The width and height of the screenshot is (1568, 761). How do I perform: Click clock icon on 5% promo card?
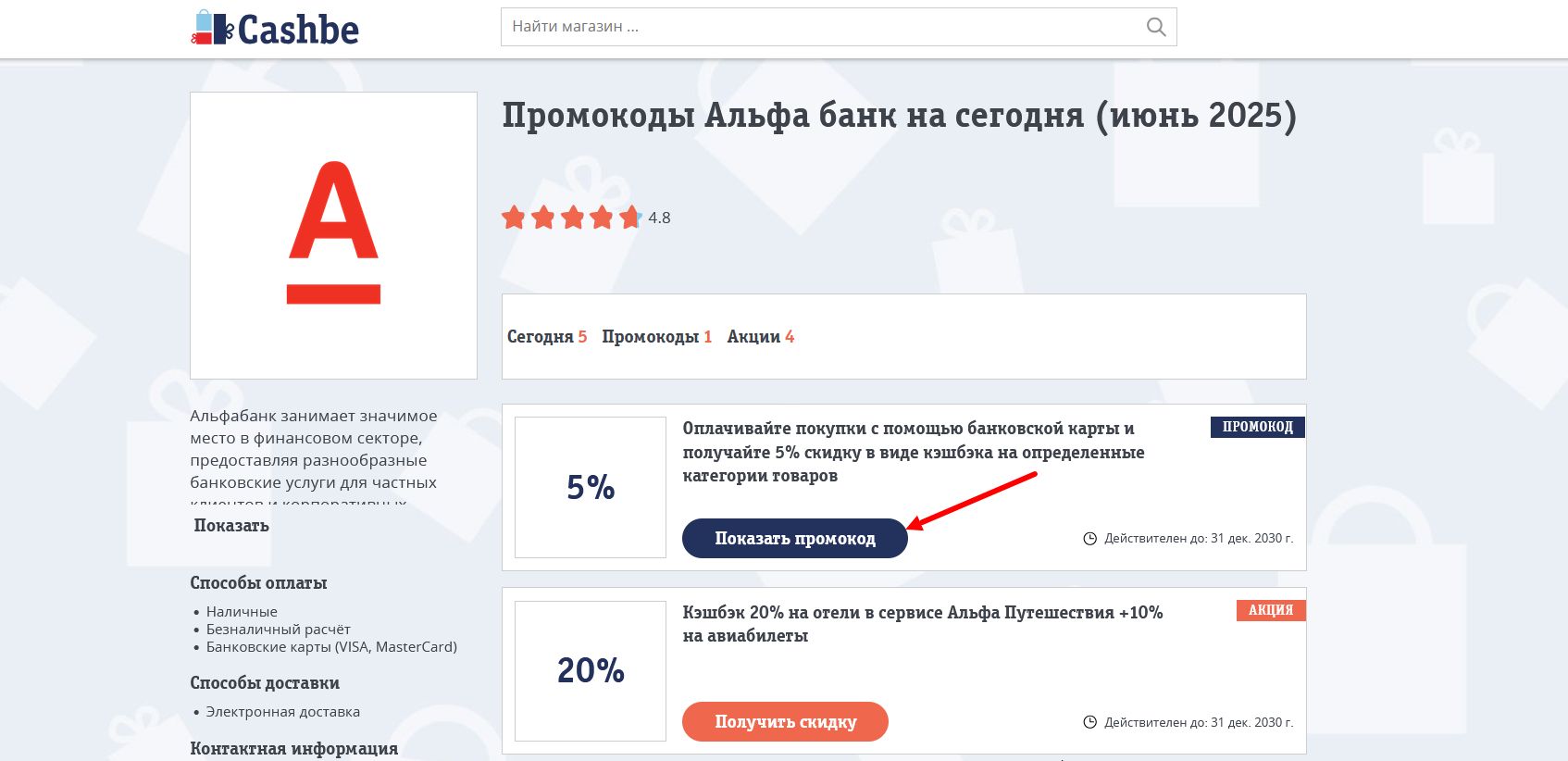click(x=1090, y=539)
